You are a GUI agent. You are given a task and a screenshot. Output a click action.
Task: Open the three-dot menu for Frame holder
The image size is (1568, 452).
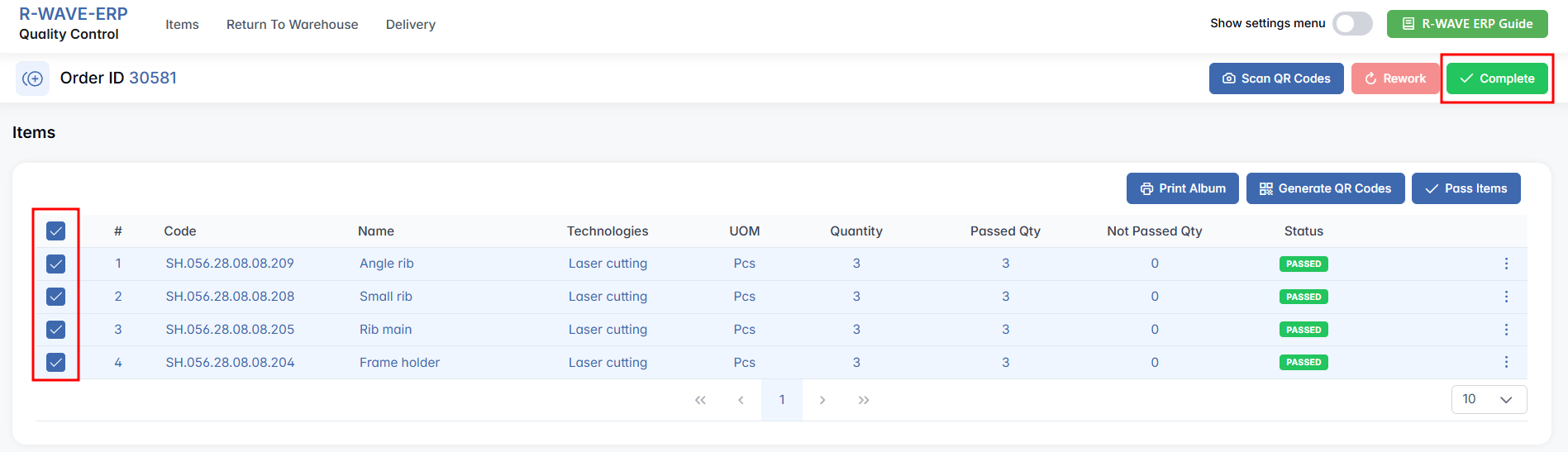click(1506, 362)
